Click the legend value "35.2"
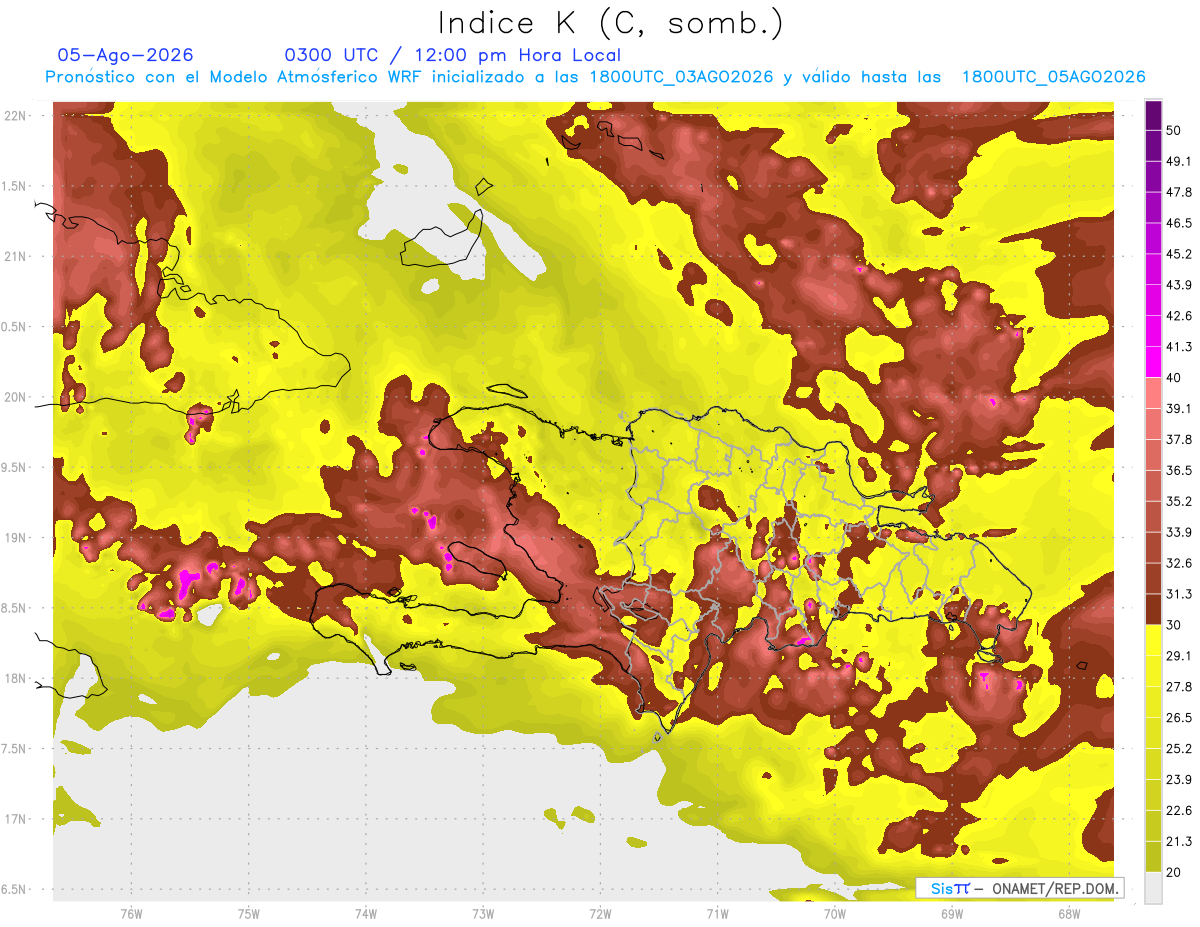Image resolution: width=1200 pixels, height=927 pixels. (1179, 501)
